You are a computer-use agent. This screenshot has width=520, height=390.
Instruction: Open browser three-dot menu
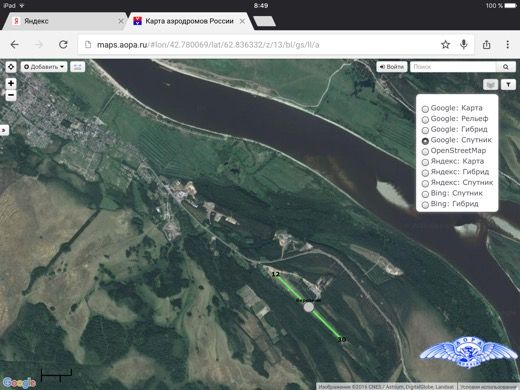[507, 44]
